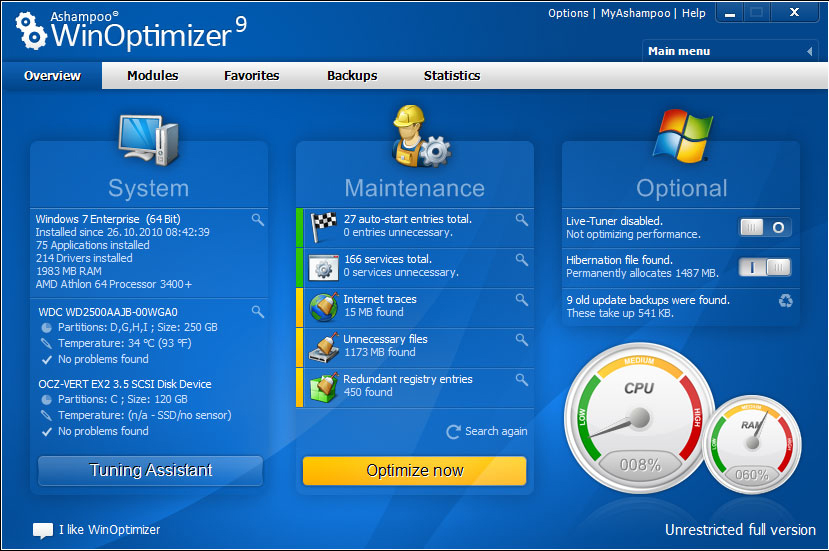Click the auto-start entries checkered flag icon

tap(323, 225)
